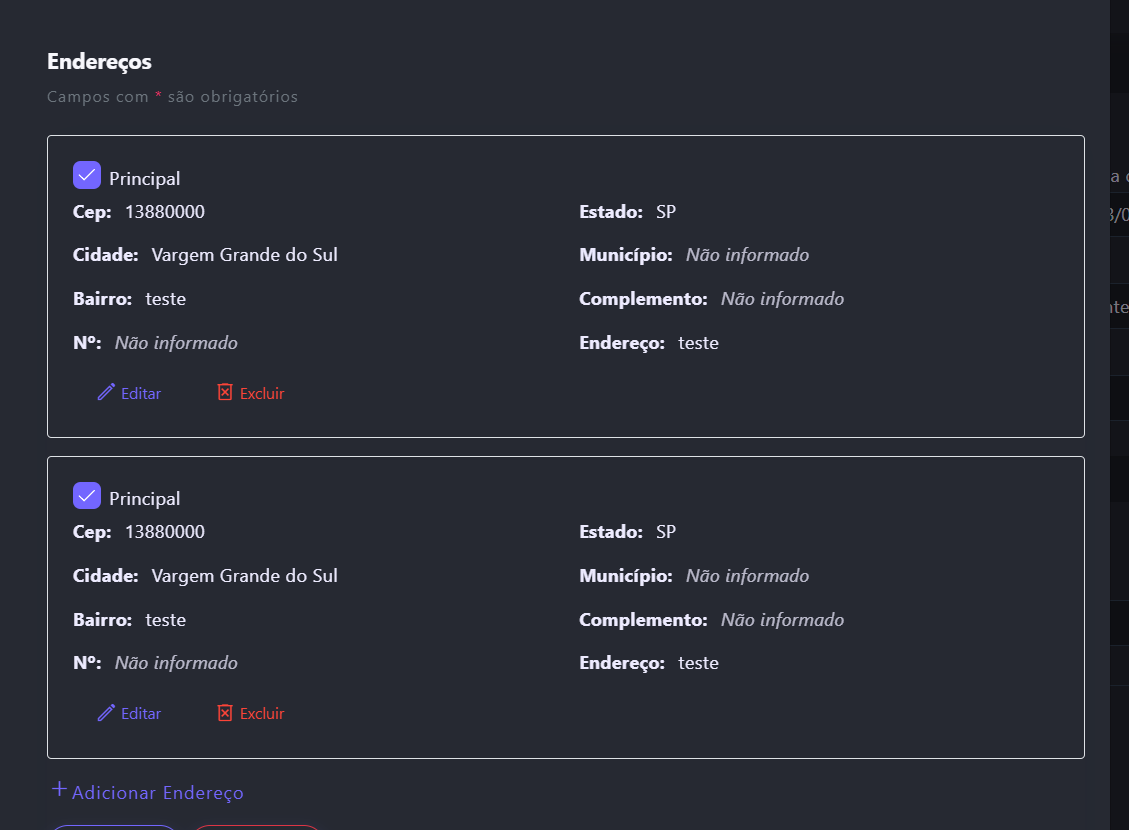Uncheck Principal checkbox on the first address

(x=87, y=176)
